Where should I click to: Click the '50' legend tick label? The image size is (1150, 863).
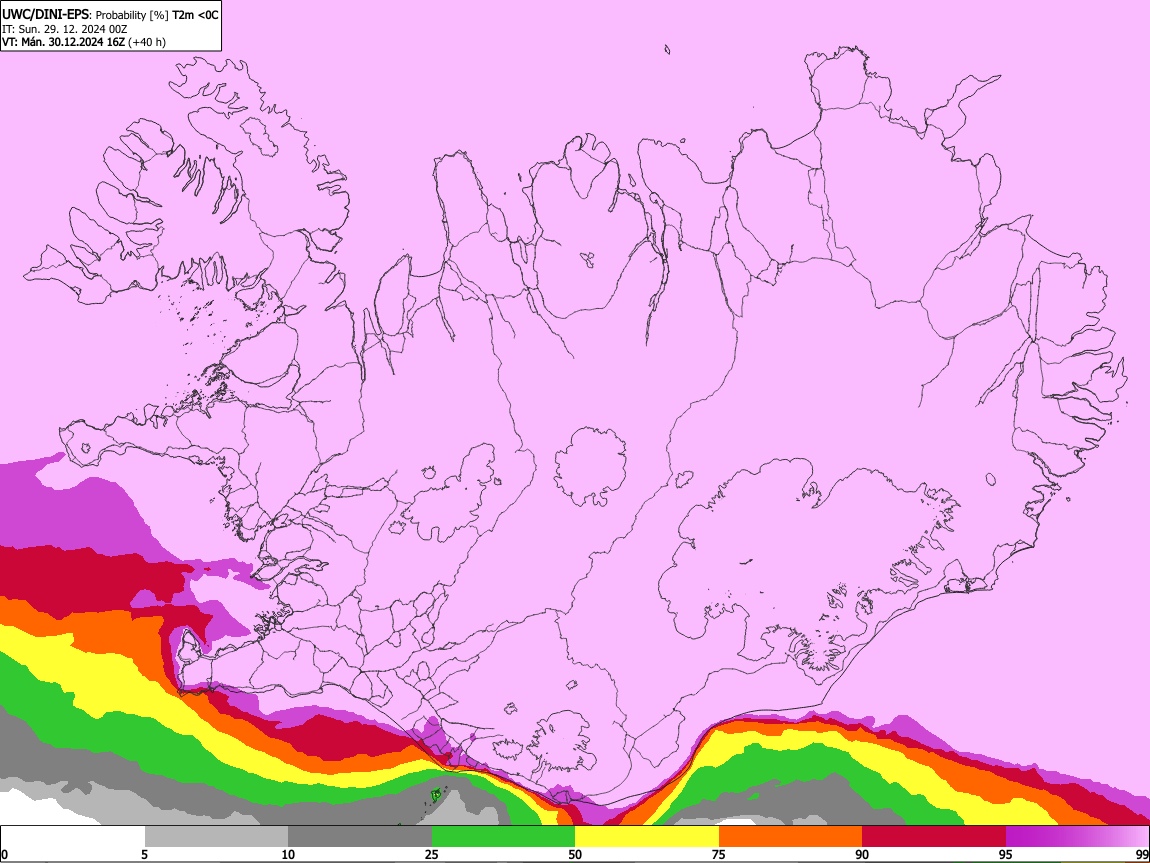point(575,854)
